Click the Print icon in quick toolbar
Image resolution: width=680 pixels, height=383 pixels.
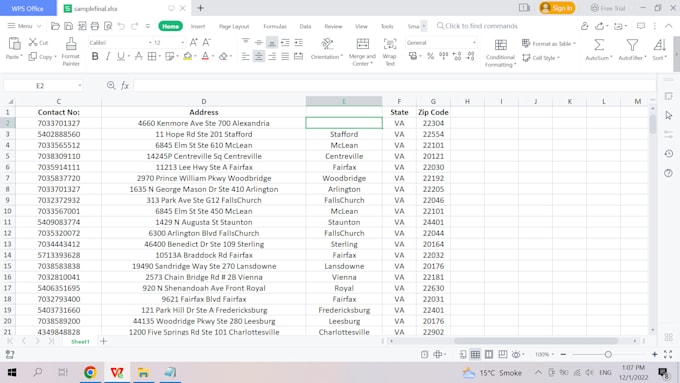click(95, 26)
